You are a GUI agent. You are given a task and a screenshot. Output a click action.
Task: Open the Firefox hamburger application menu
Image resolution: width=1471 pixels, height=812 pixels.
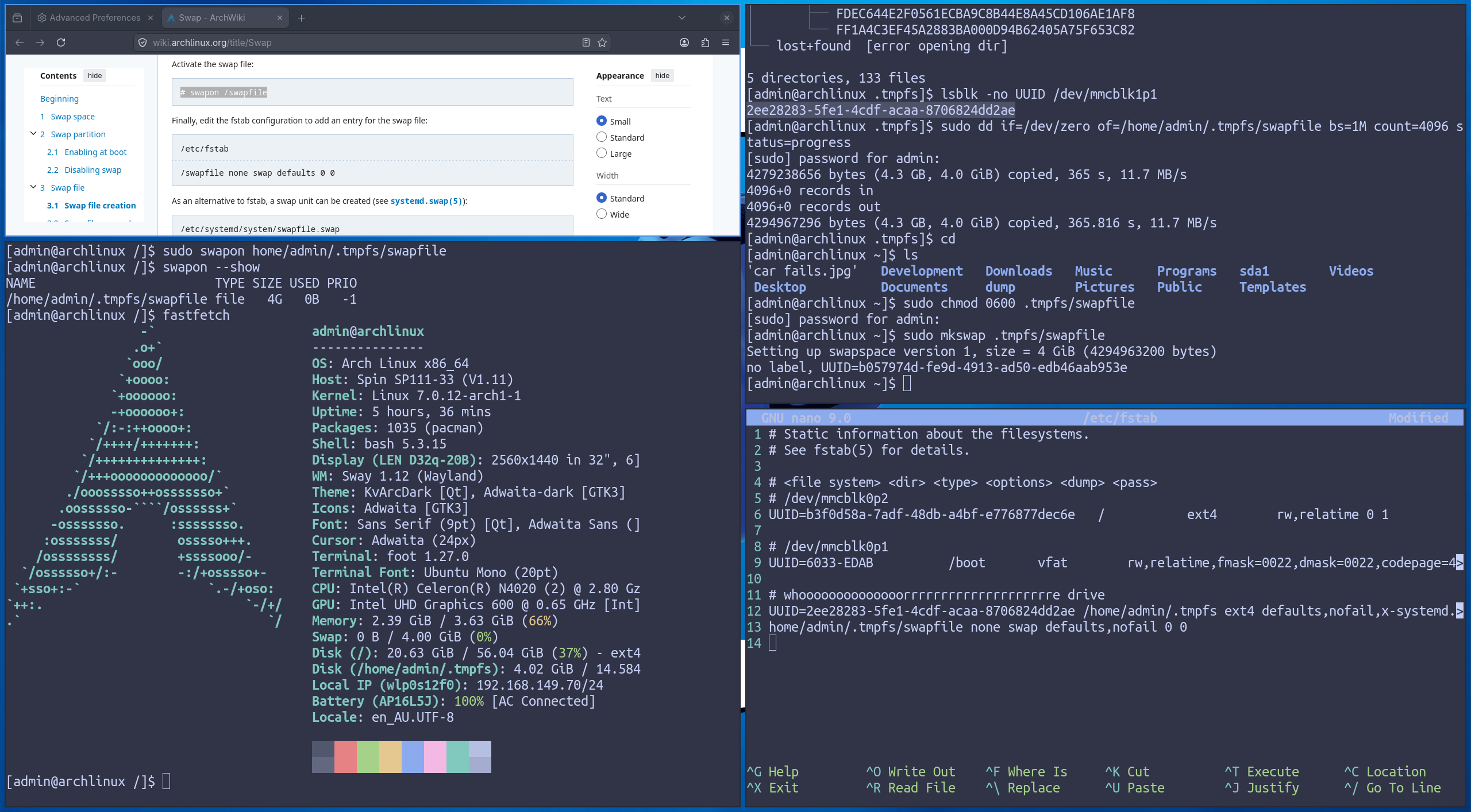(726, 42)
